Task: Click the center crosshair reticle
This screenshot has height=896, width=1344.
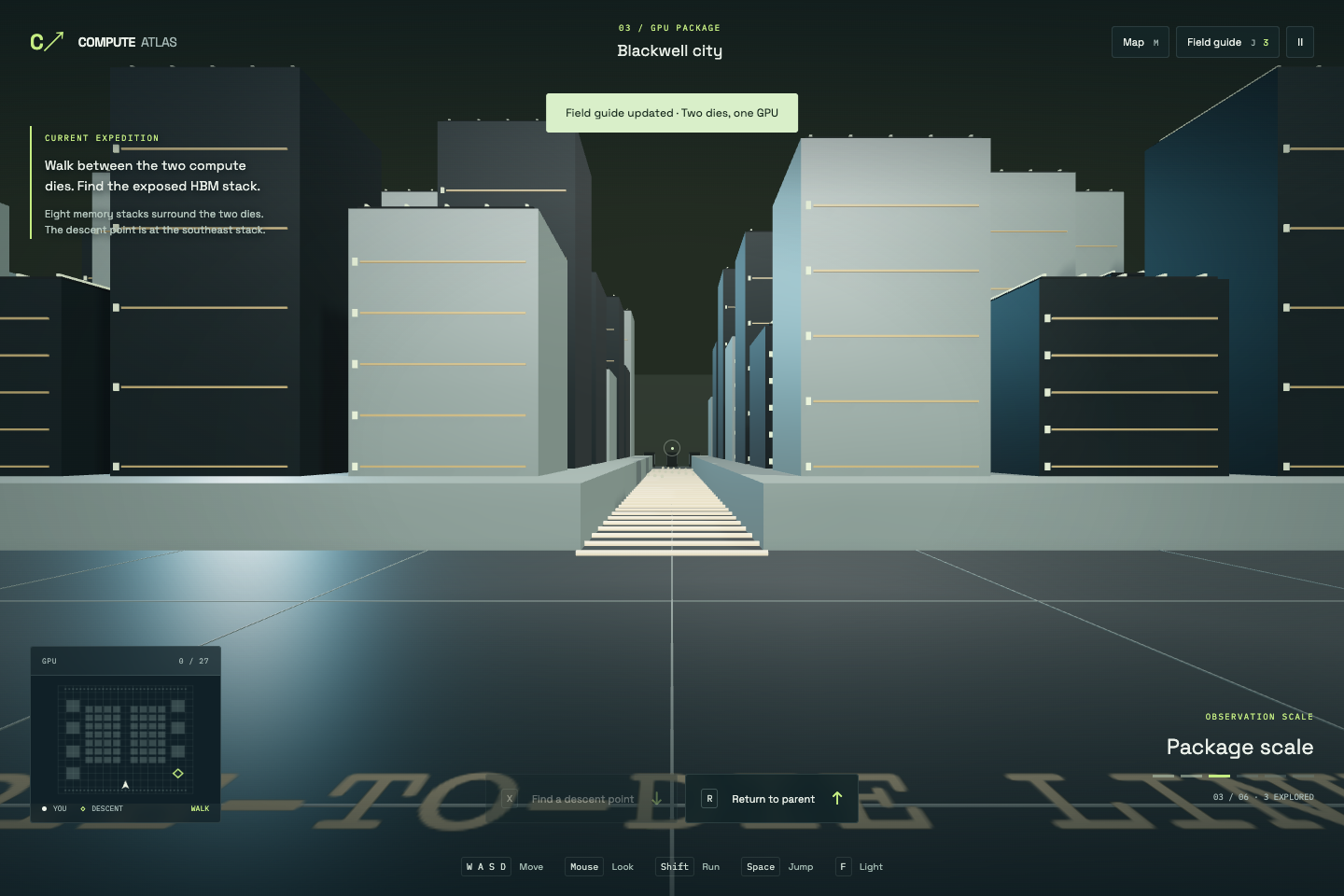Action: click(x=672, y=448)
